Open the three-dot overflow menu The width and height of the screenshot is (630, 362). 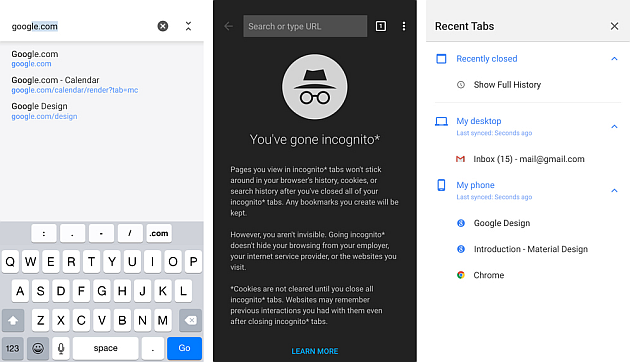pyautogui.click(x=404, y=26)
